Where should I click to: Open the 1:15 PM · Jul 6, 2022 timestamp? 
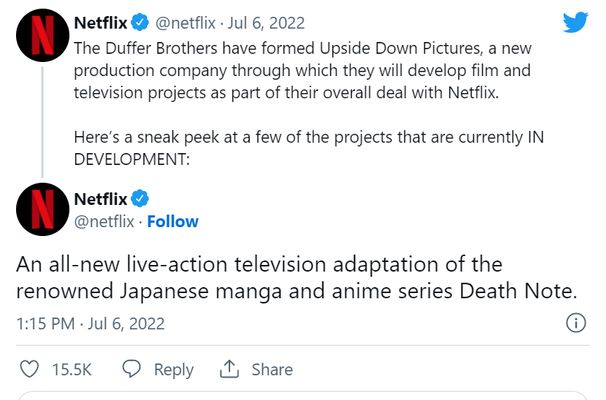[x=90, y=323]
